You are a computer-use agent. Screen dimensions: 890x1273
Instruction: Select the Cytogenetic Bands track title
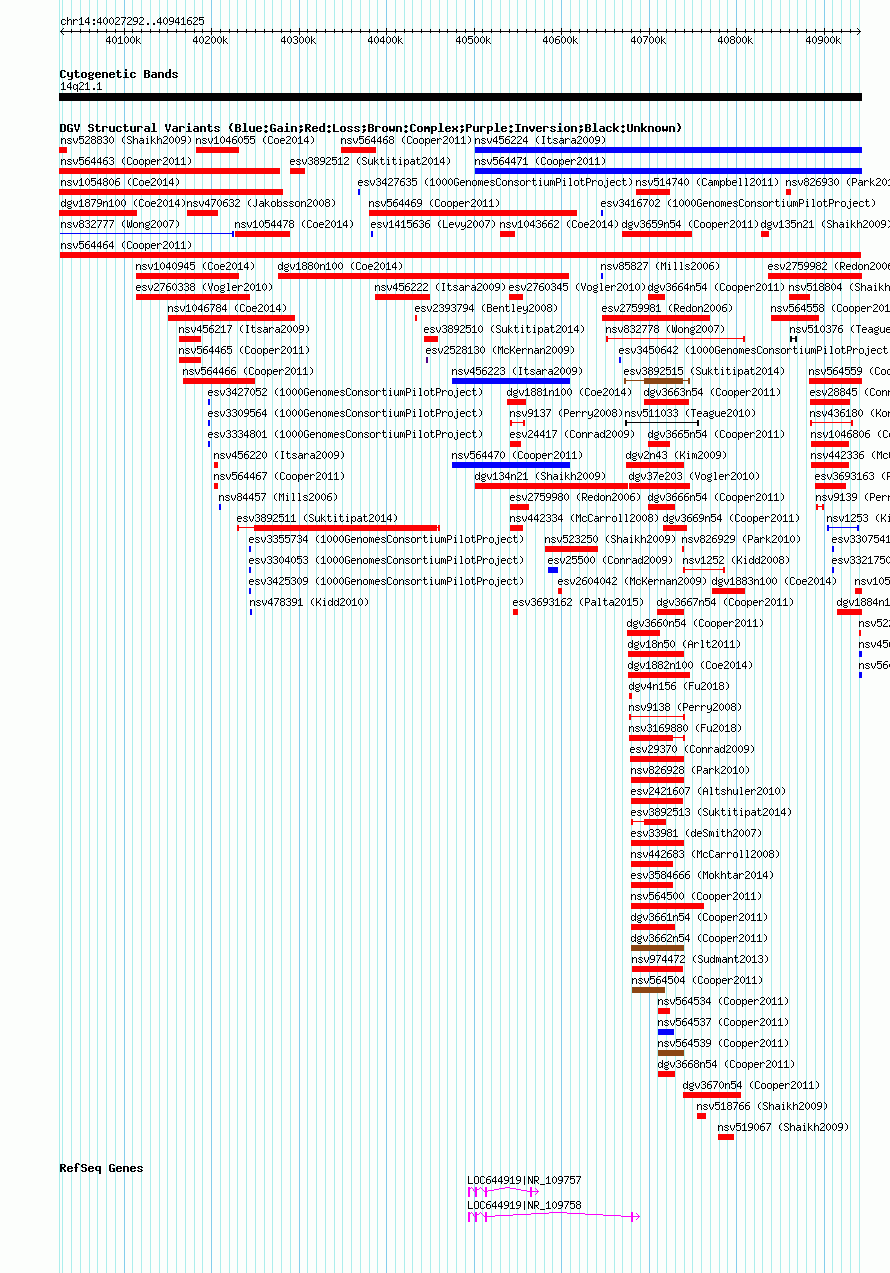point(119,74)
